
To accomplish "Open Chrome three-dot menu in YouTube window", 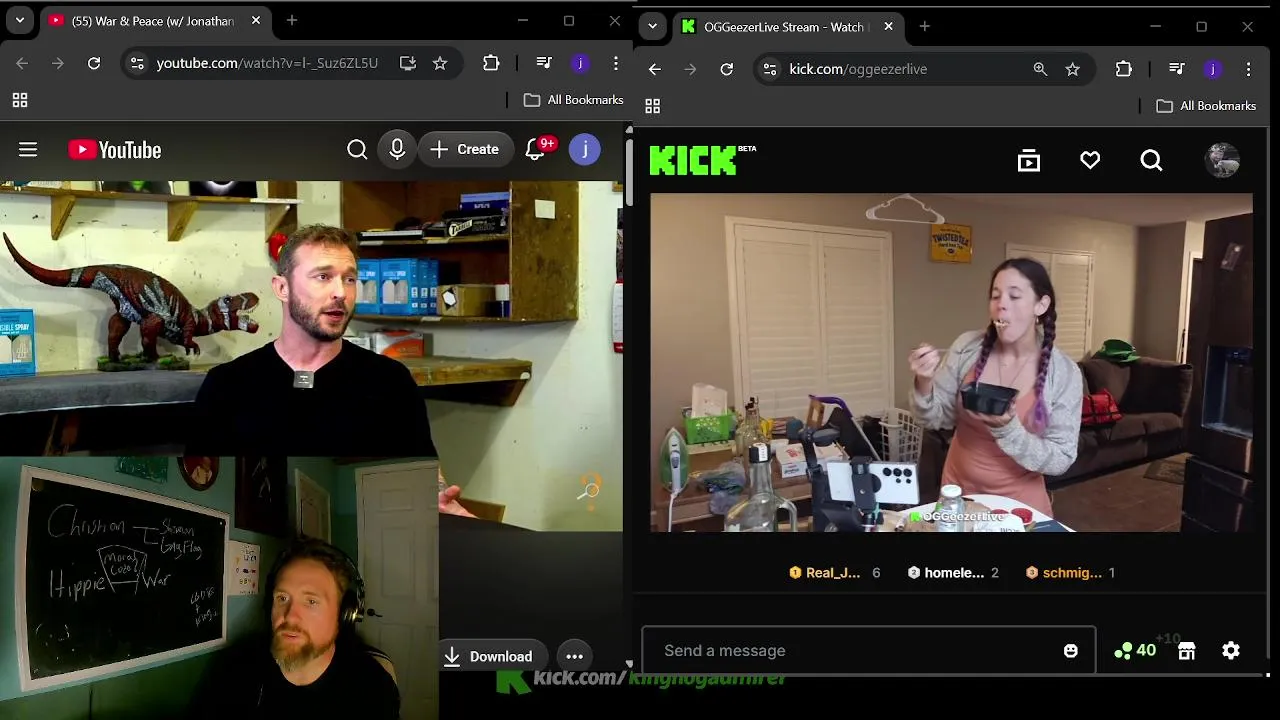I will coord(616,63).
